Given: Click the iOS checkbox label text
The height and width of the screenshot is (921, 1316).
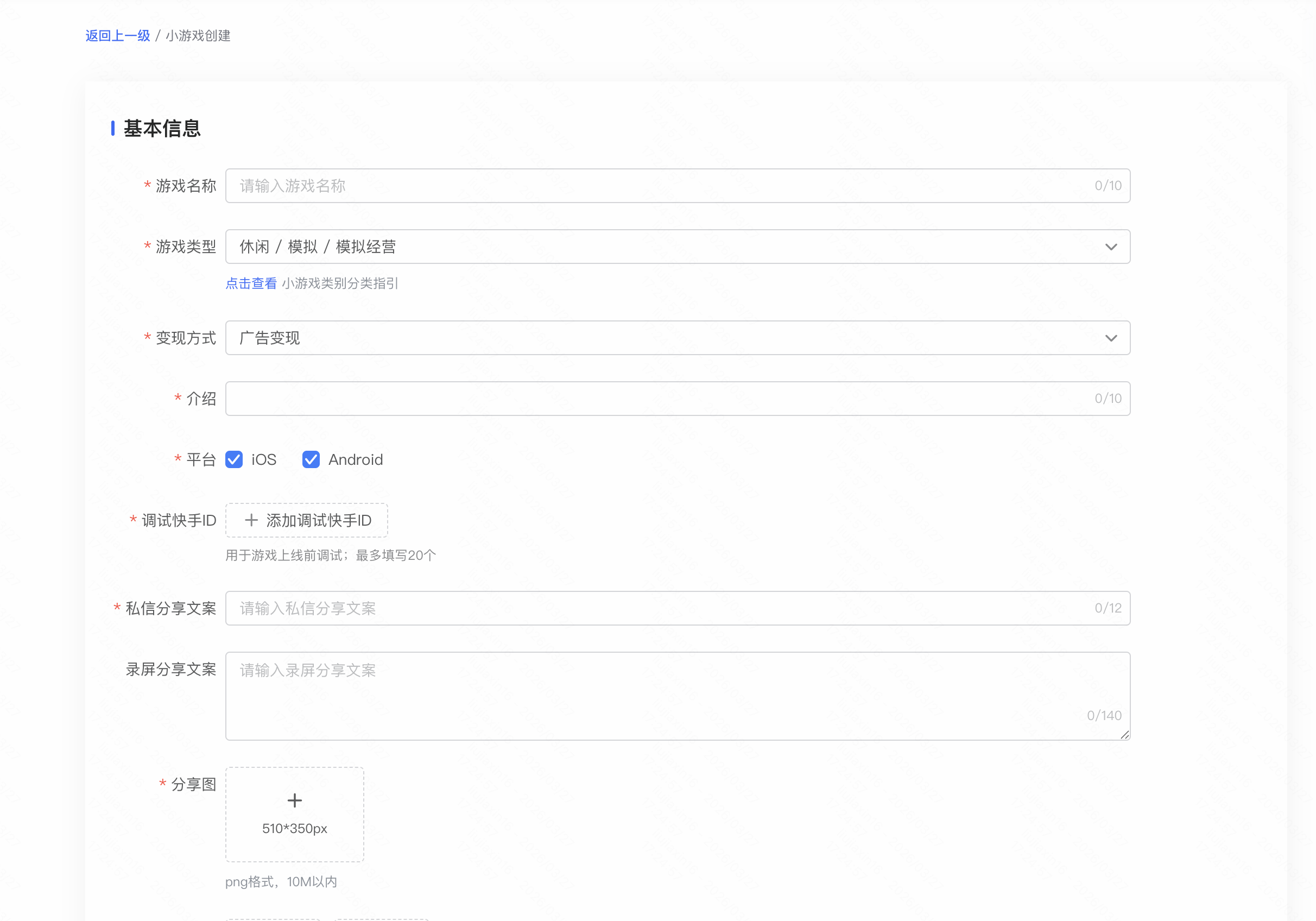Looking at the screenshot, I should click(x=264, y=459).
